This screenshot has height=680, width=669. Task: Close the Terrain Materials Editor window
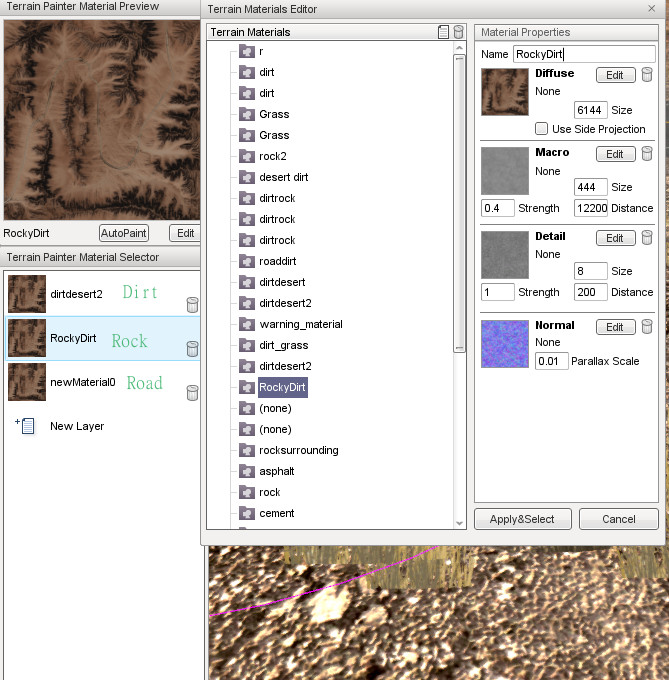[x=651, y=9]
